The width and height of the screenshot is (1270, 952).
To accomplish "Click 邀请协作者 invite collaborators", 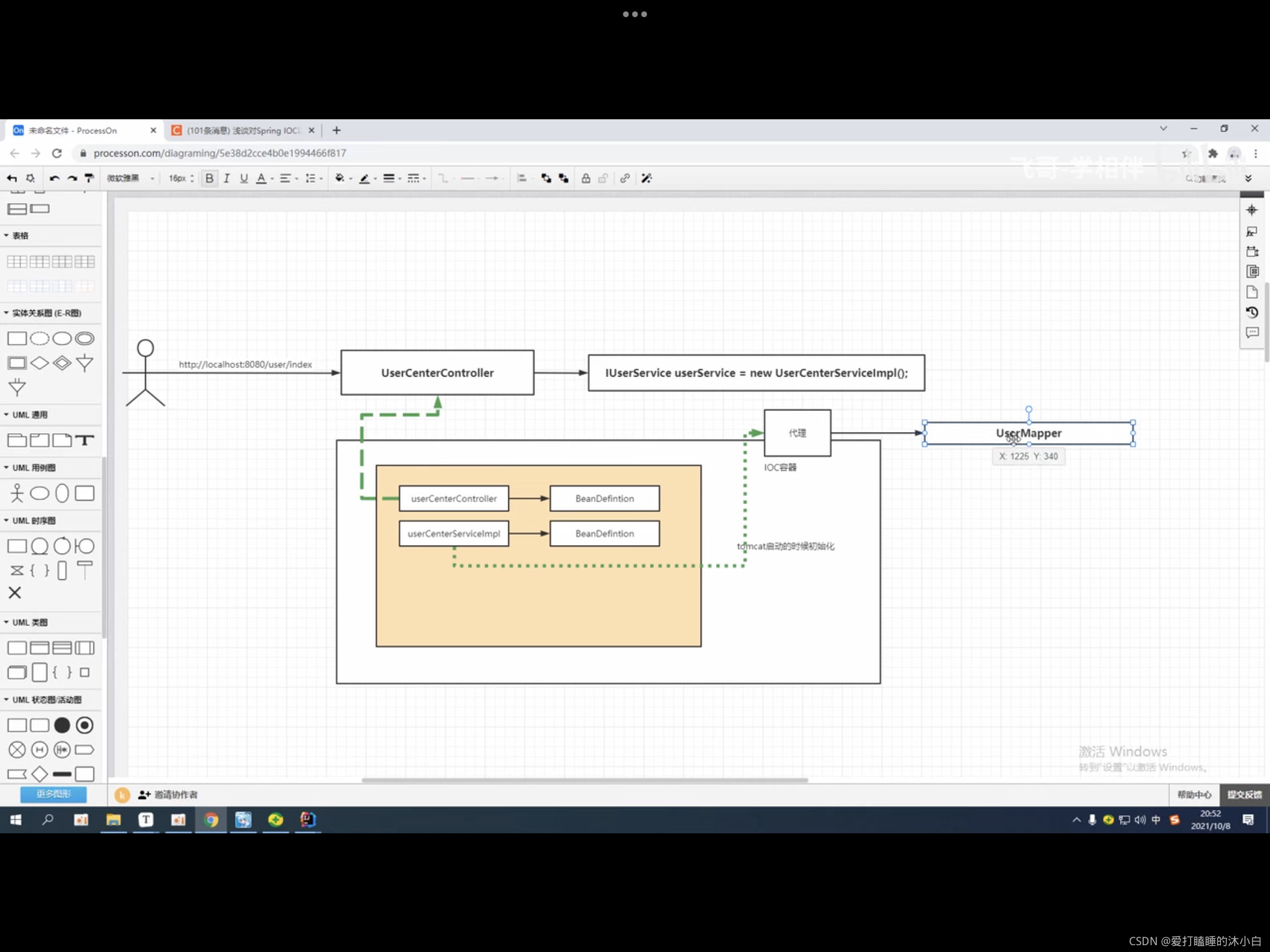I will (168, 795).
